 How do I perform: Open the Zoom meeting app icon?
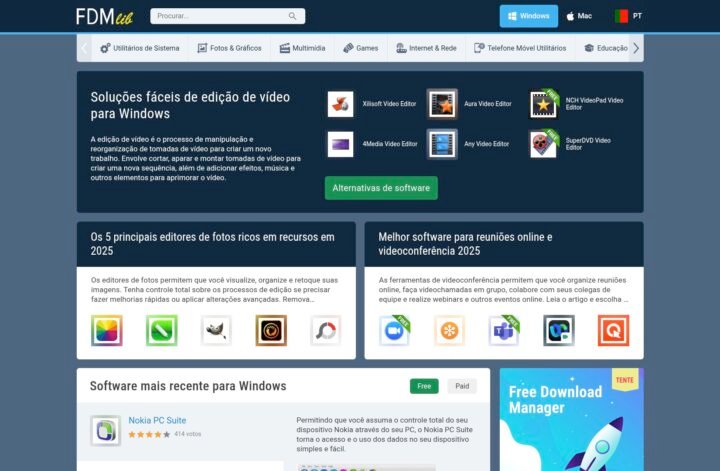(x=394, y=331)
